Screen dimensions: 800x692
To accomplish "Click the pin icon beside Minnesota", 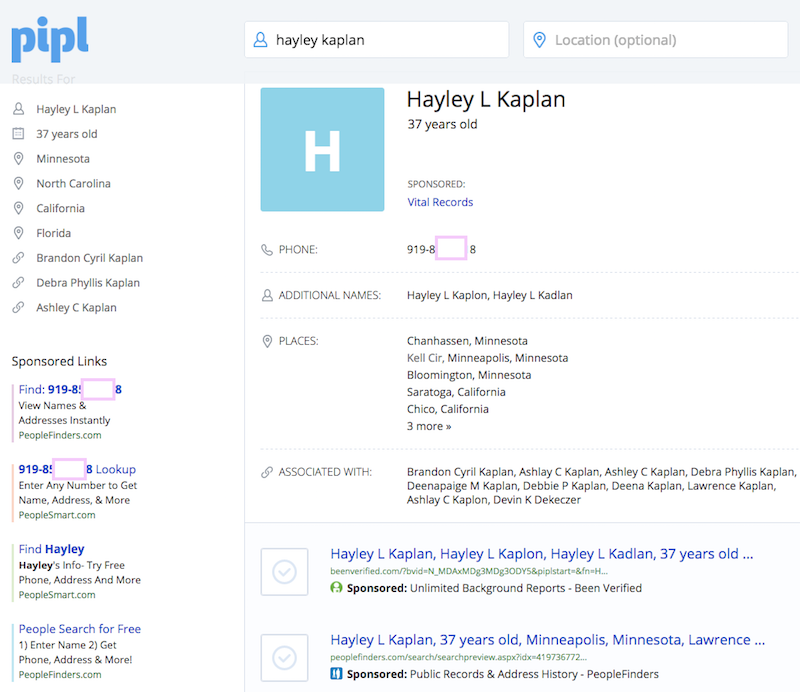I will [x=18, y=159].
